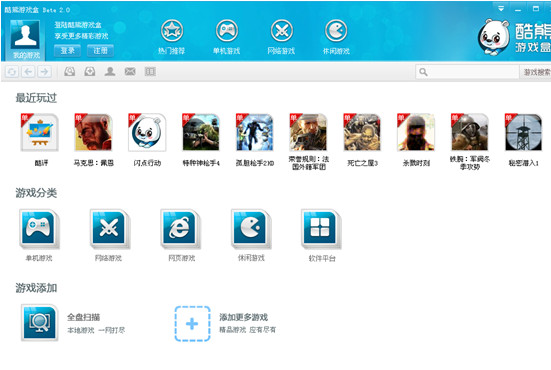Image resolution: width=551 pixels, height=370 pixels.
Task: Click 添加更多游戏 plus box
Action: [x=192, y=324]
